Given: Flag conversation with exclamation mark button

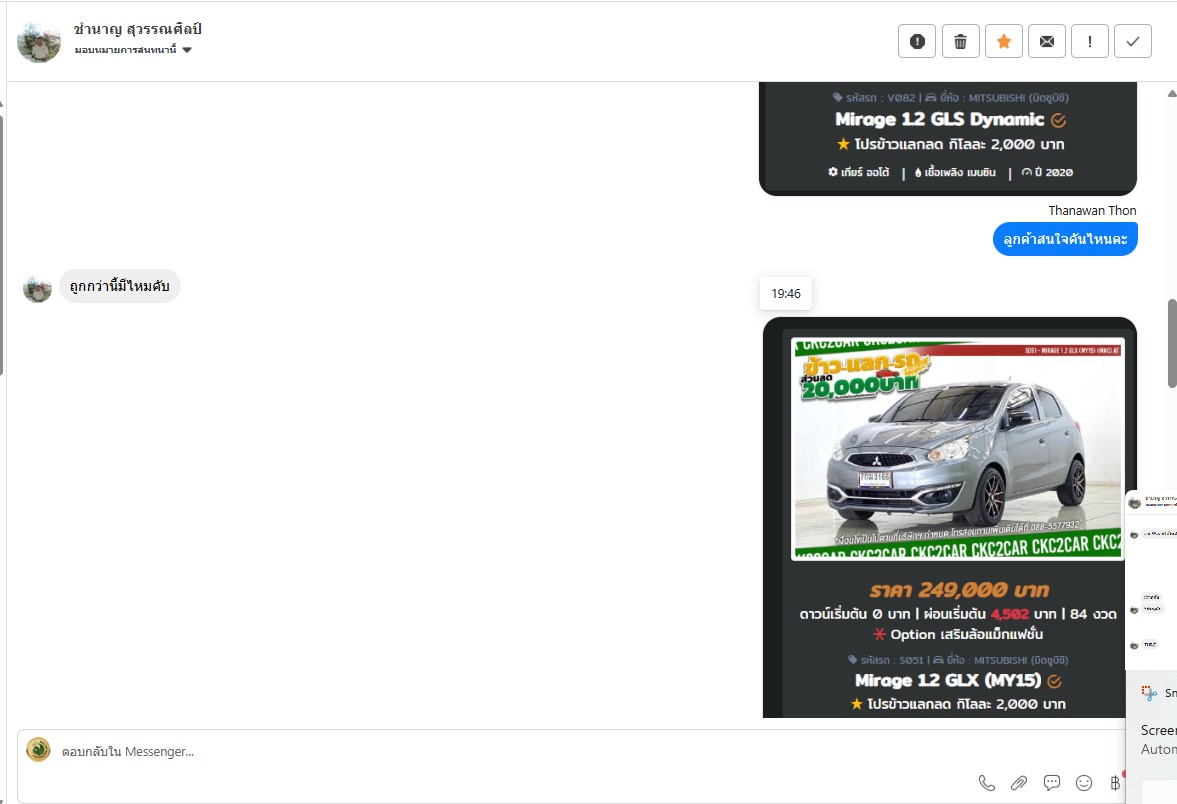Looking at the screenshot, I should point(1089,41).
